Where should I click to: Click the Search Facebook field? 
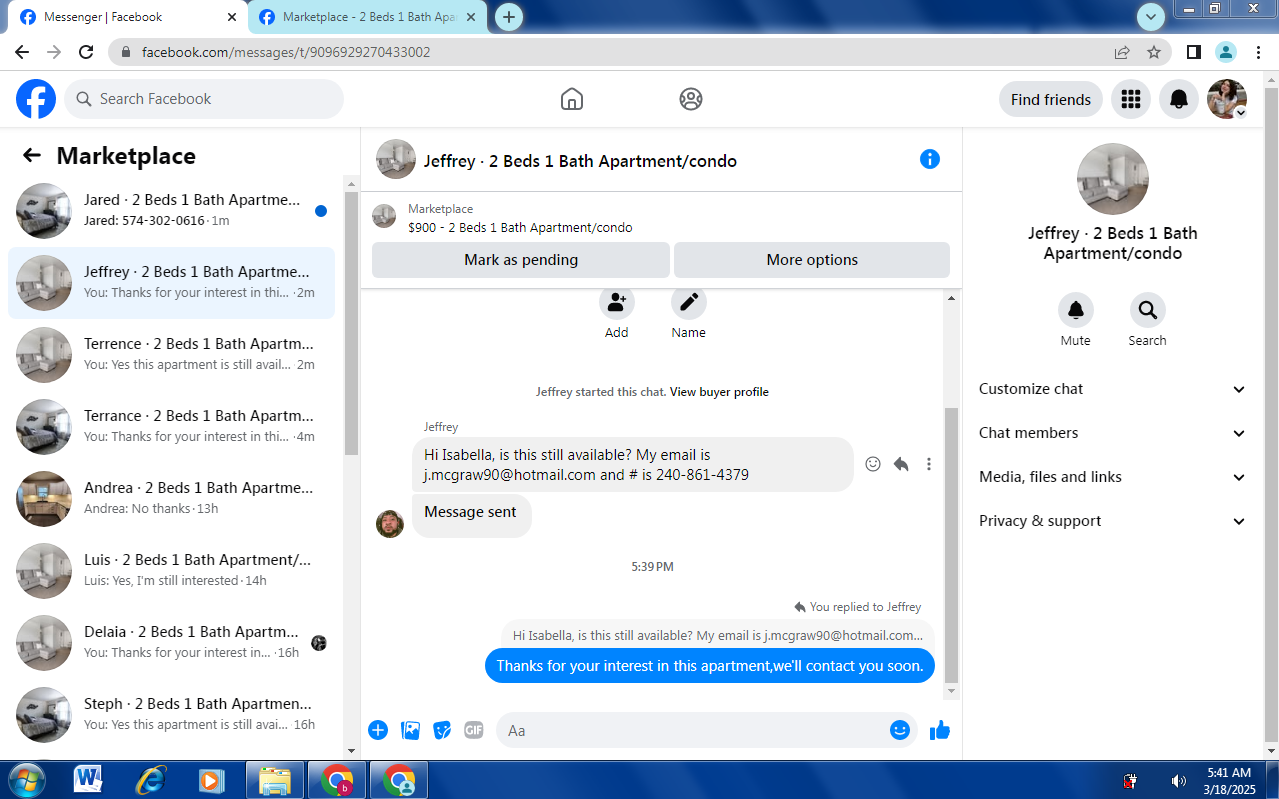pos(204,99)
